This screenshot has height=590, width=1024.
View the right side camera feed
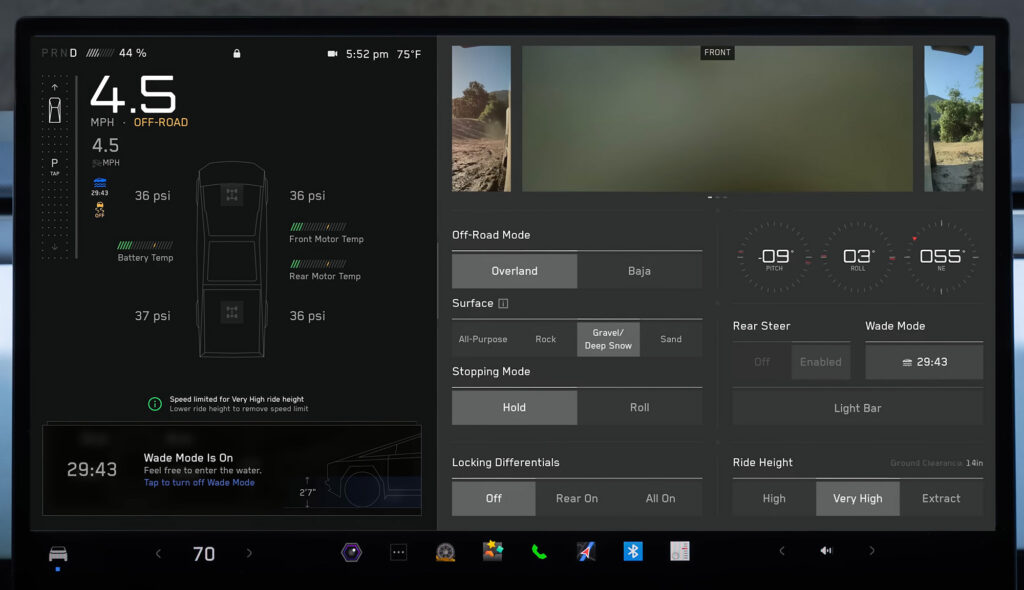tap(953, 118)
